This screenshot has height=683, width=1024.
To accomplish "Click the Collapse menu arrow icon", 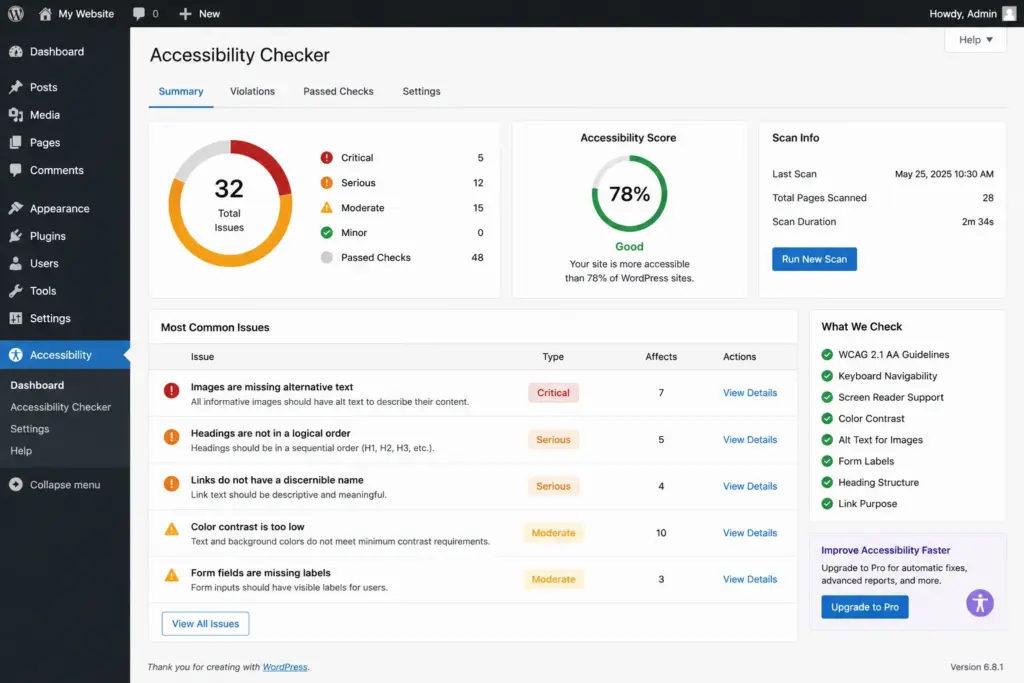I will point(16,484).
